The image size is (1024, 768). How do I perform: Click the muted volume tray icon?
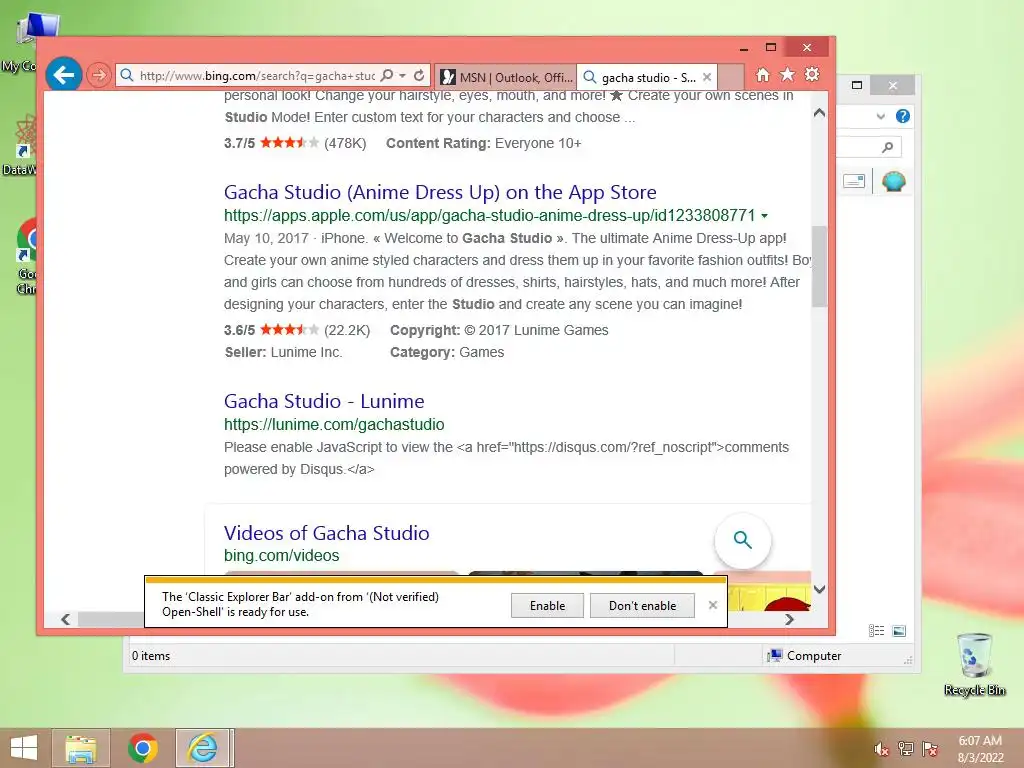882,749
